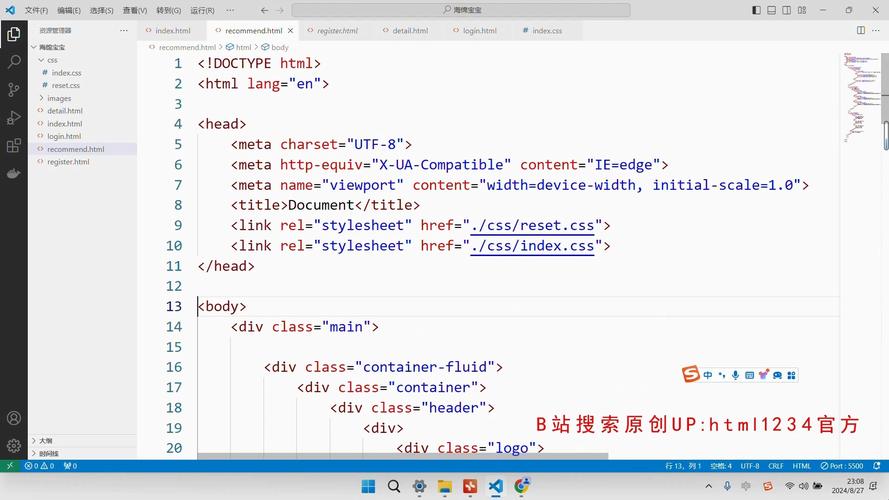
Task: Open the Accounts menu icon
Action: (x=14, y=418)
